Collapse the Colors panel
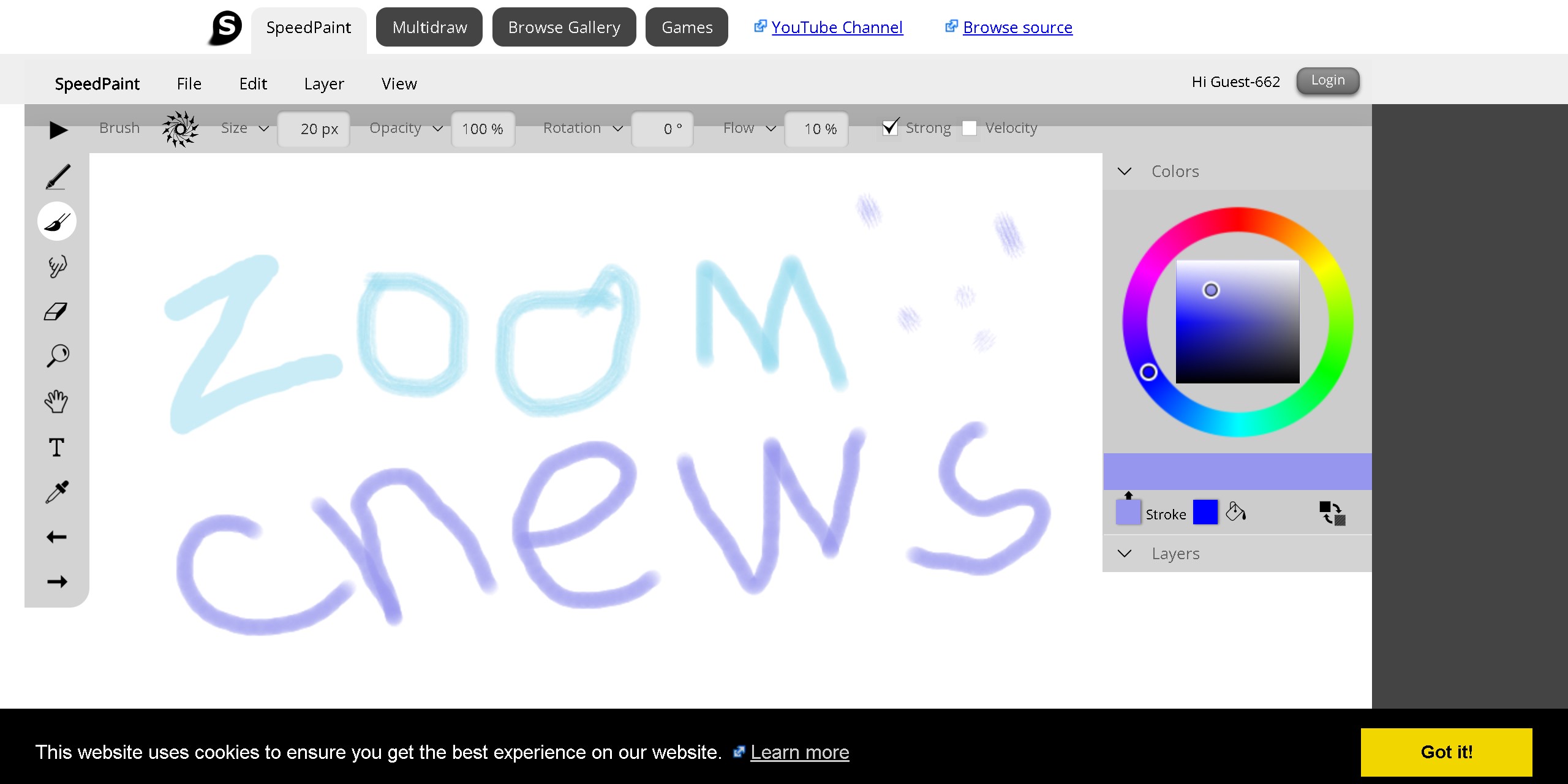The image size is (1568, 784). [1125, 171]
